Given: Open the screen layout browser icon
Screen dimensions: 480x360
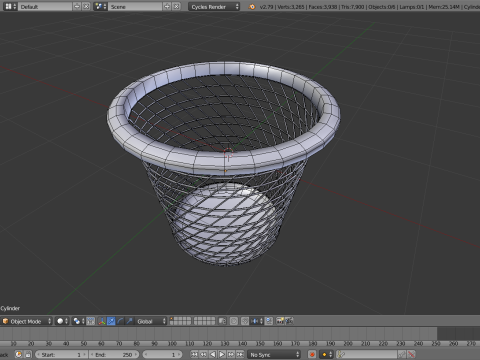Looking at the screenshot, I should [x=10, y=6].
